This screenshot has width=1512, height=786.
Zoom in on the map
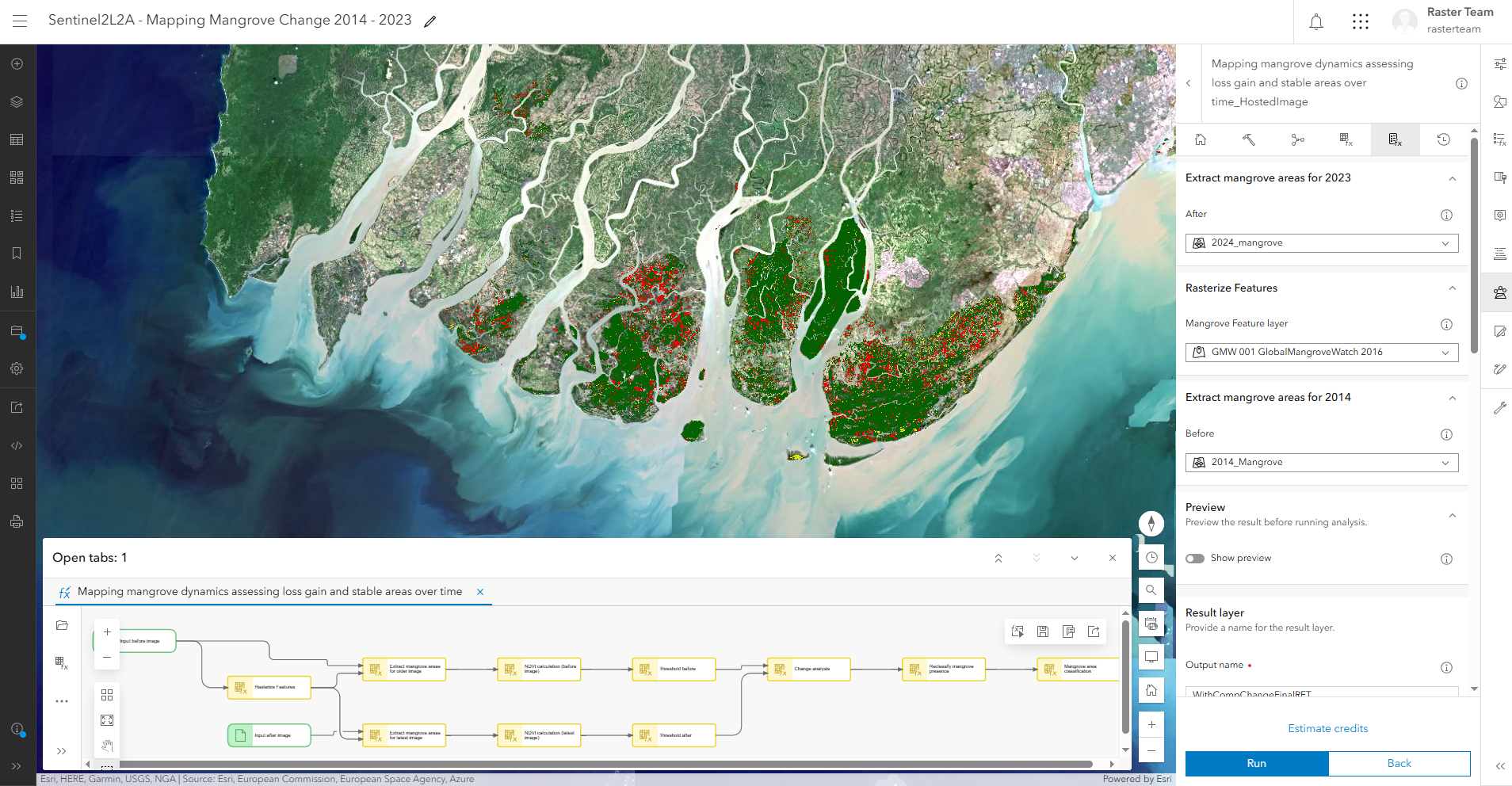click(x=1151, y=724)
